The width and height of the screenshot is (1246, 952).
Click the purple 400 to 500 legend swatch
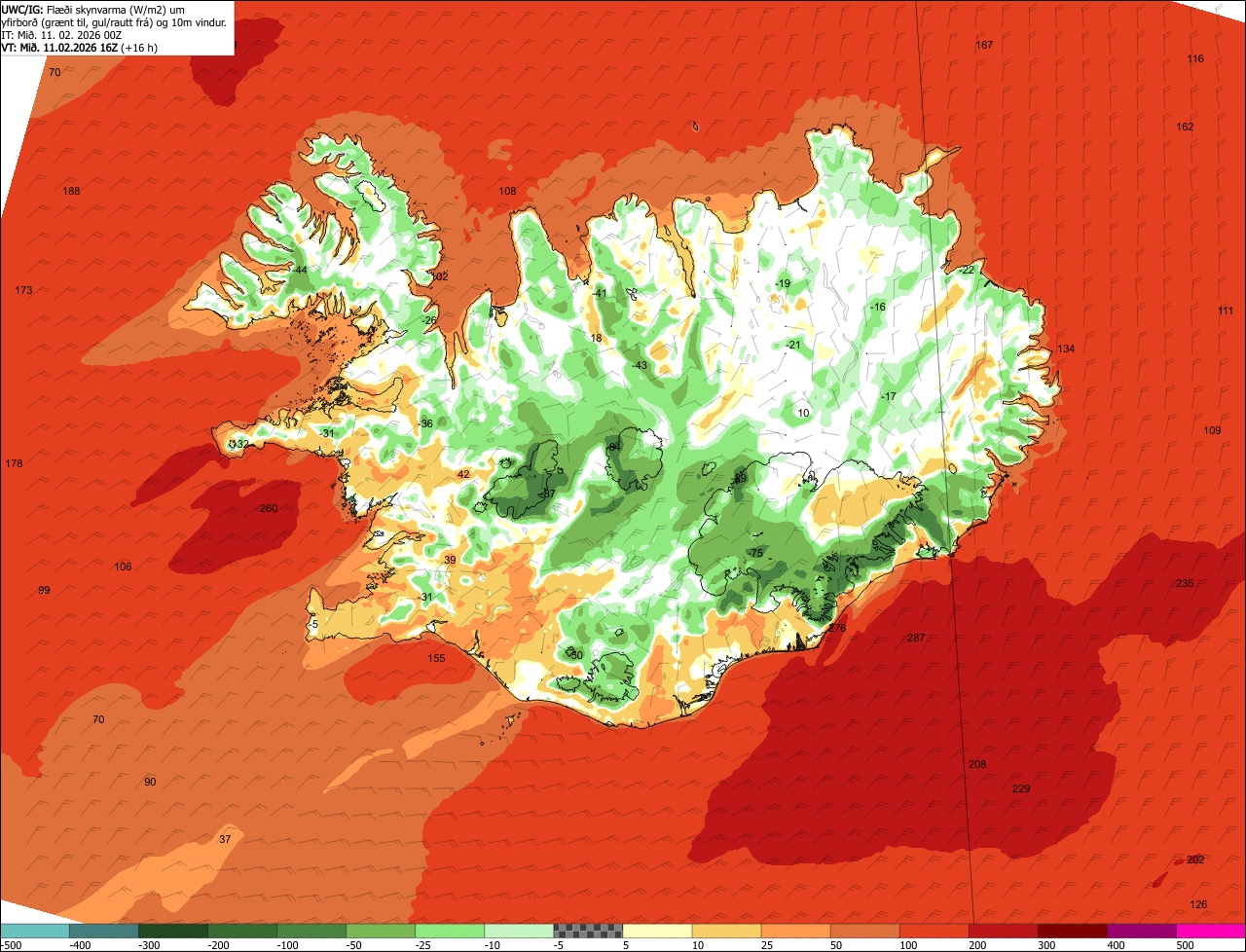click(x=1142, y=931)
